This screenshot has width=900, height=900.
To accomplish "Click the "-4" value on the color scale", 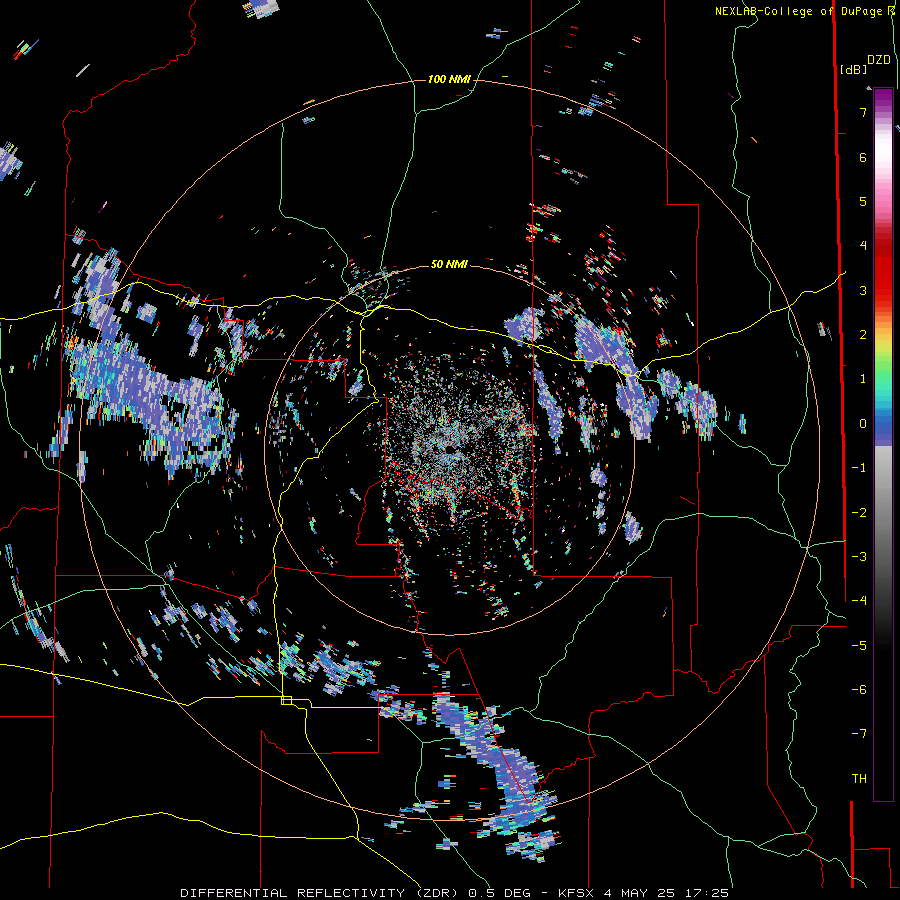I will point(859,600).
